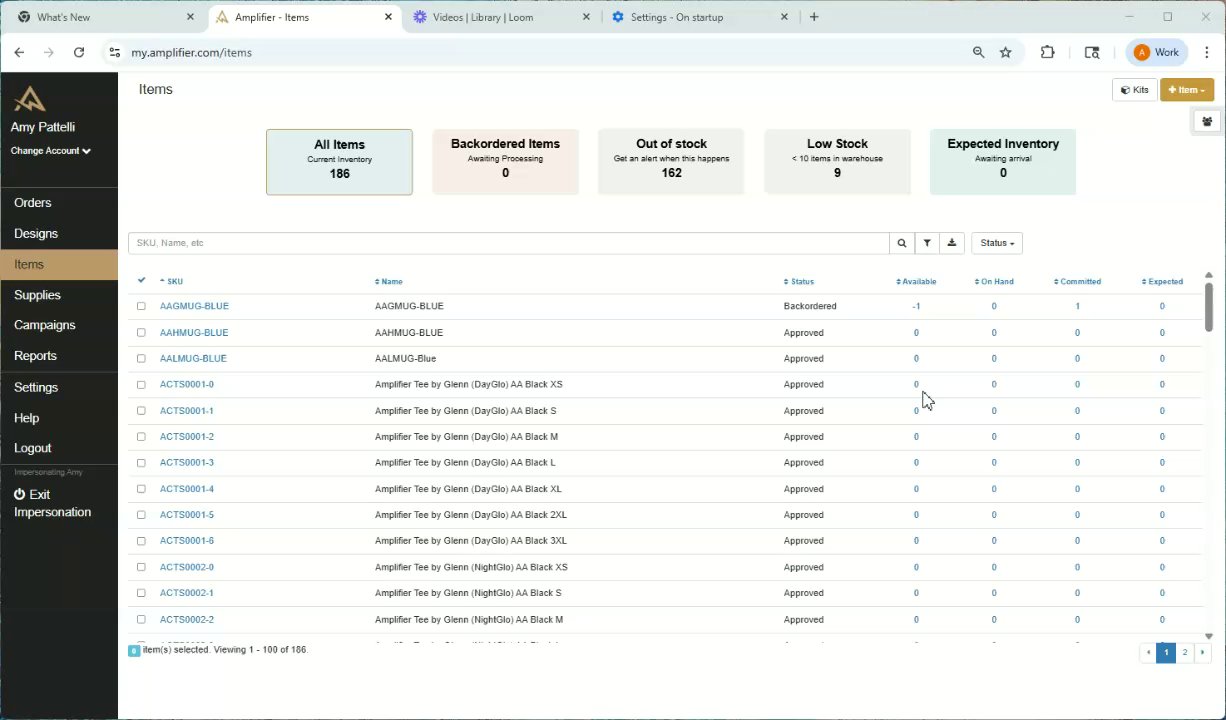Click the search magnifier button beside SKU field
This screenshot has height=720, width=1226.
902,243
